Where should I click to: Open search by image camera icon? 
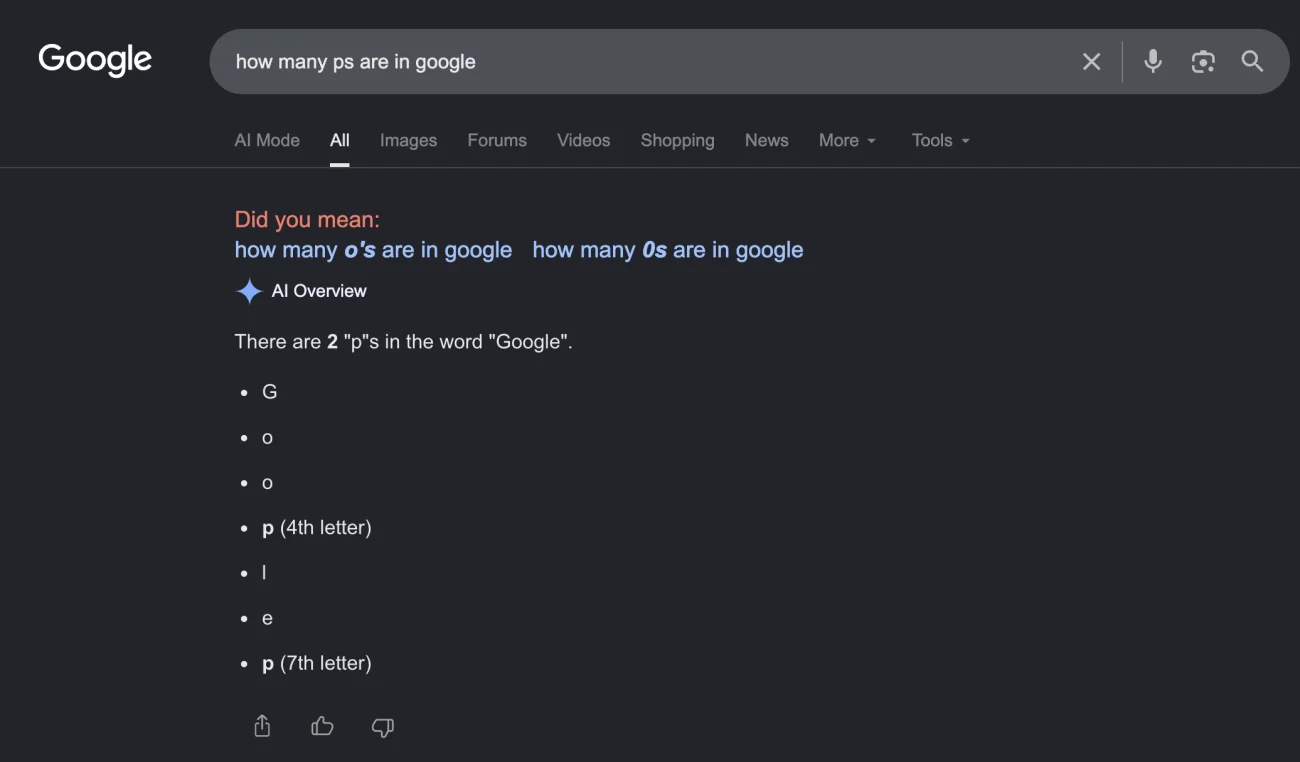pyautogui.click(x=1203, y=62)
